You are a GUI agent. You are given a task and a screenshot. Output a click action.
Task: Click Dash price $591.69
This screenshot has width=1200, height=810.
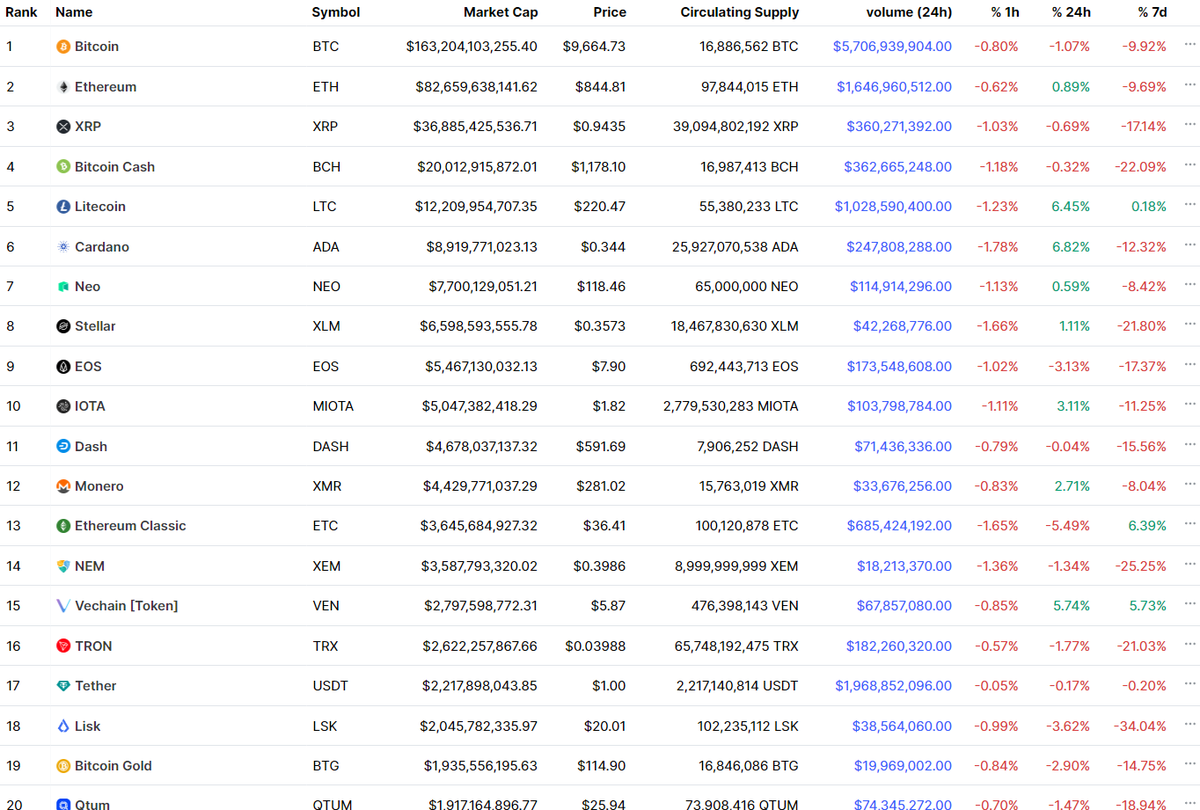pos(601,447)
